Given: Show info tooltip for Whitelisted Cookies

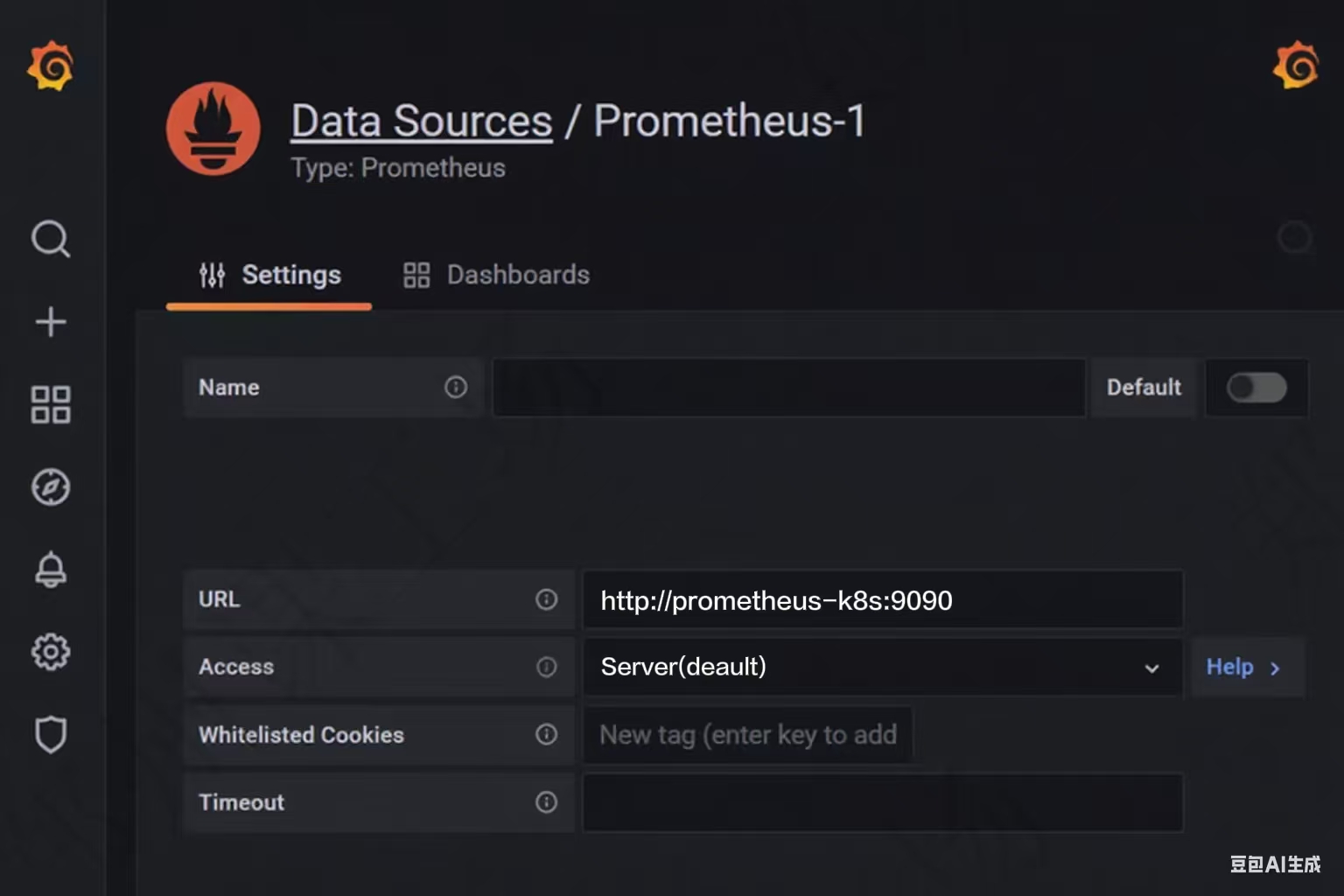Looking at the screenshot, I should pyautogui.click(x=546, y=734).
